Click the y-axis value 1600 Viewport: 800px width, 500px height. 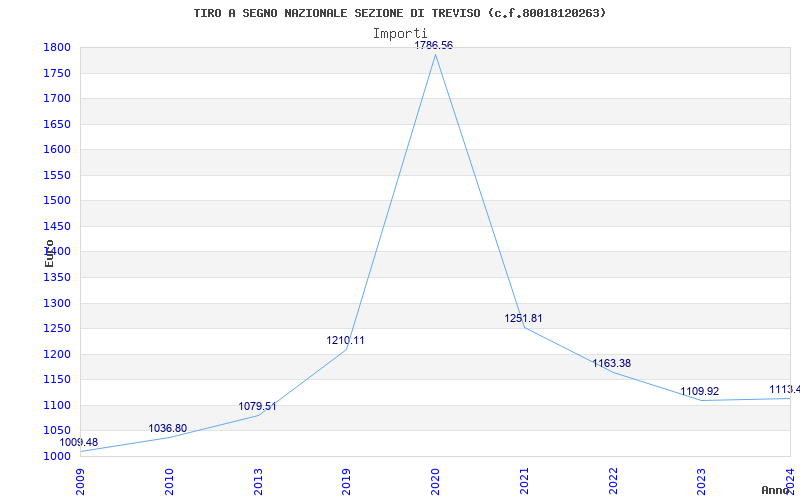pos(57,149)
